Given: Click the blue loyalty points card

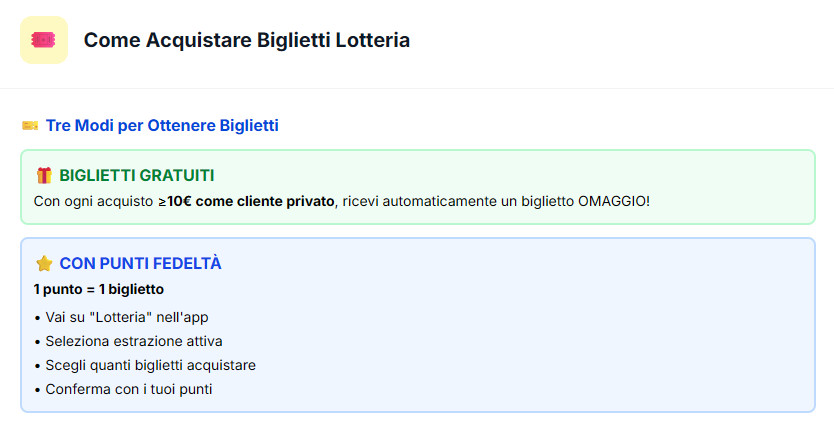Looking at the screenshot, I should click(x=418, y=325).
